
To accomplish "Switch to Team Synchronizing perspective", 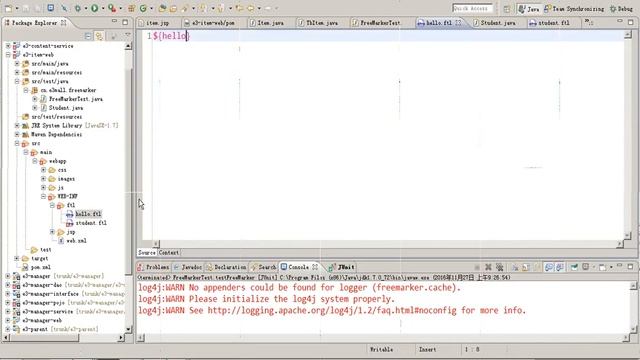I will point(574,9).
